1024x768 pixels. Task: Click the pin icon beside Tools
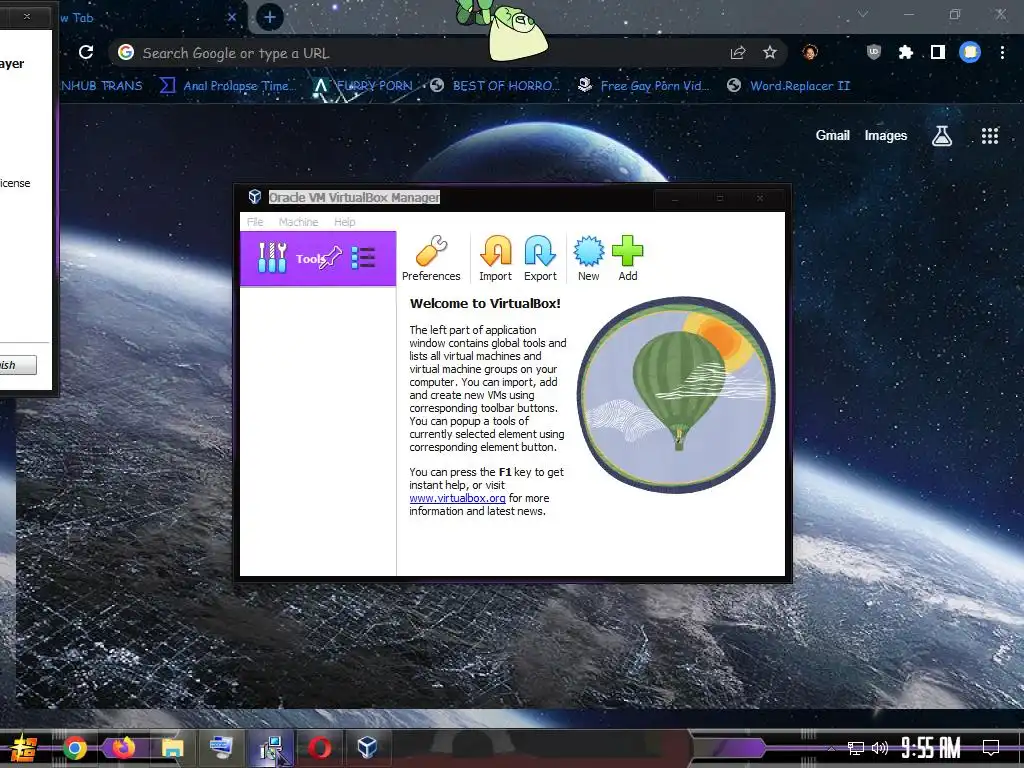click(x=331, y=257)
